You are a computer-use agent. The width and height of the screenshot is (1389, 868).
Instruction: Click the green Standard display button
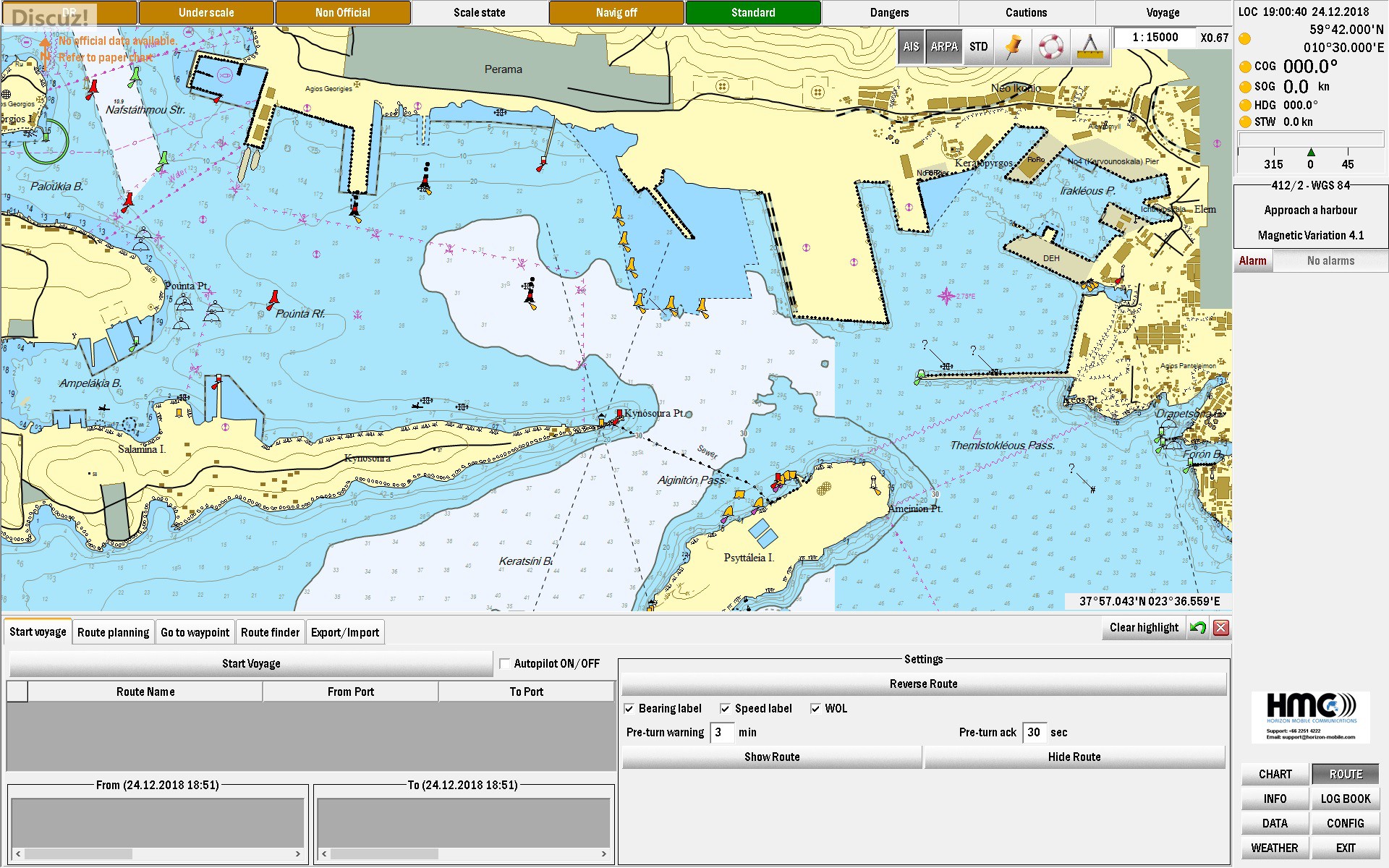point(753,12)
